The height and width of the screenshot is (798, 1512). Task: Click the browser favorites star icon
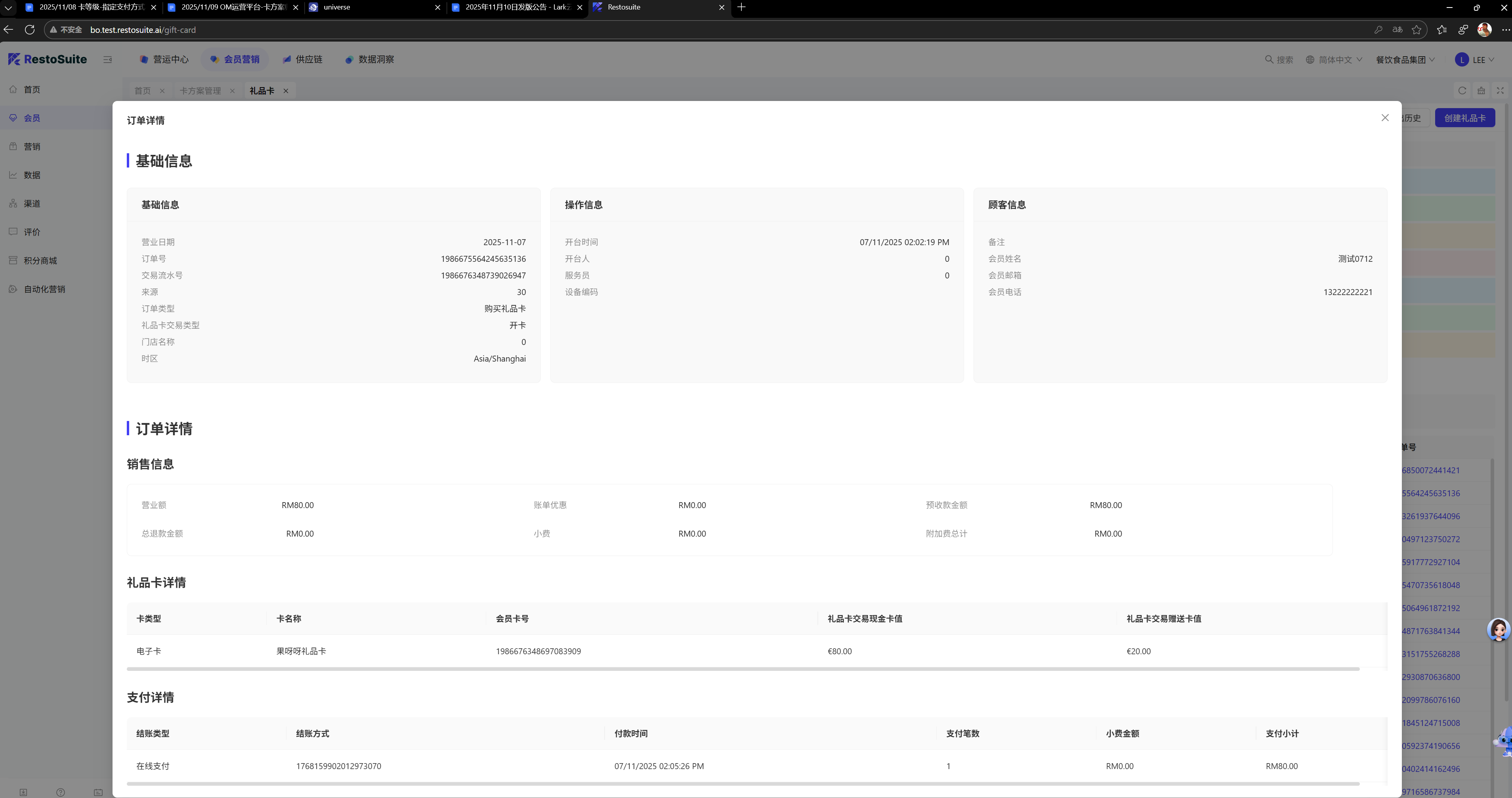coord(1417,30)
